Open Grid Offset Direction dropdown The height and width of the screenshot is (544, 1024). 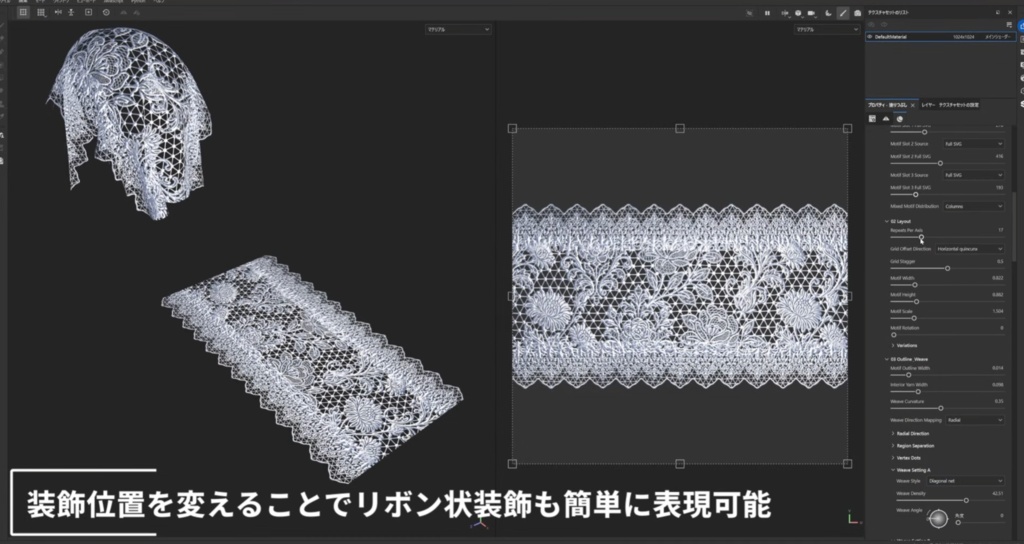(970, 249)
